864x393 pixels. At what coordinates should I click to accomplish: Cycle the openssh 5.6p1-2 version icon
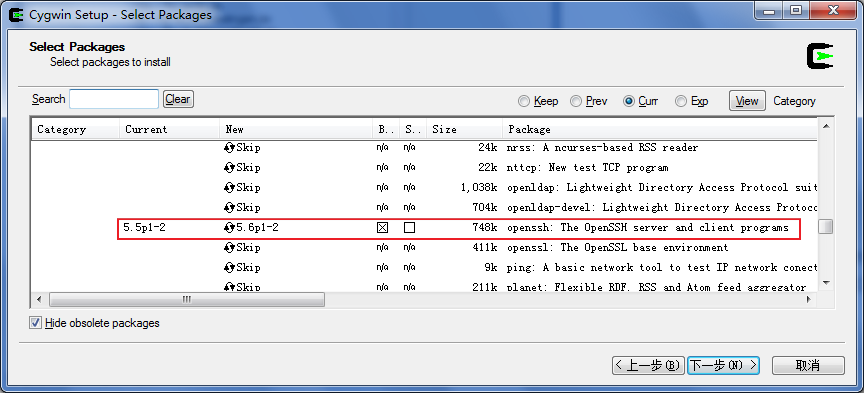[x=230, y=228]
